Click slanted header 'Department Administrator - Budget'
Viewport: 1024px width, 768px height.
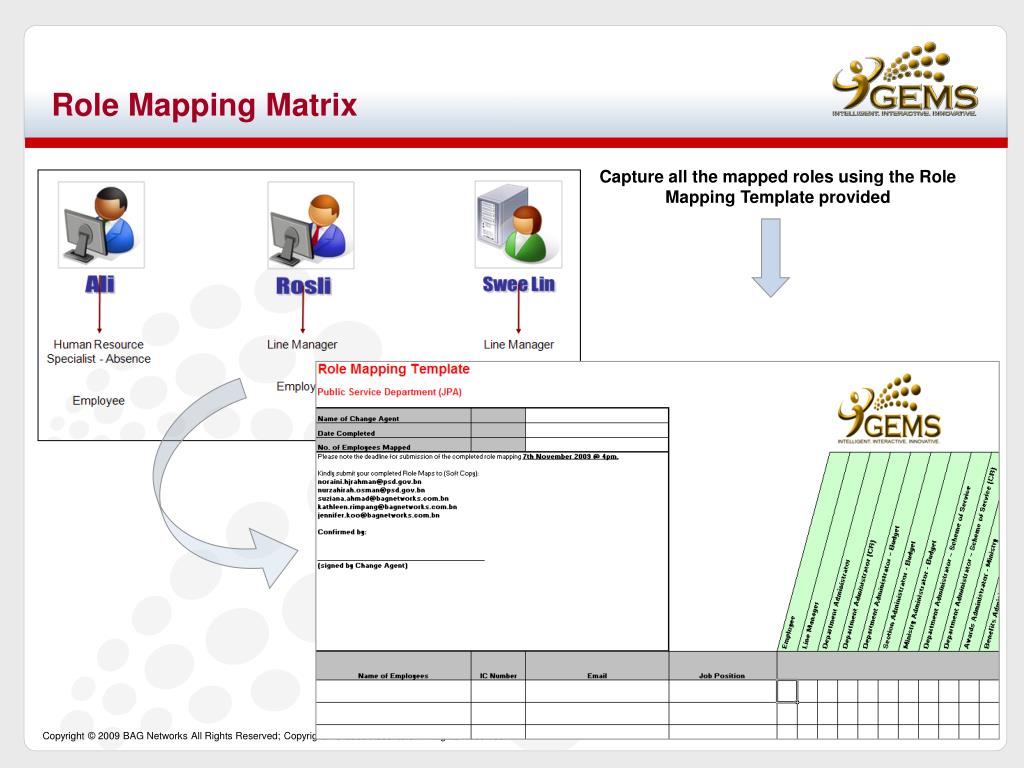click(880, 586)
